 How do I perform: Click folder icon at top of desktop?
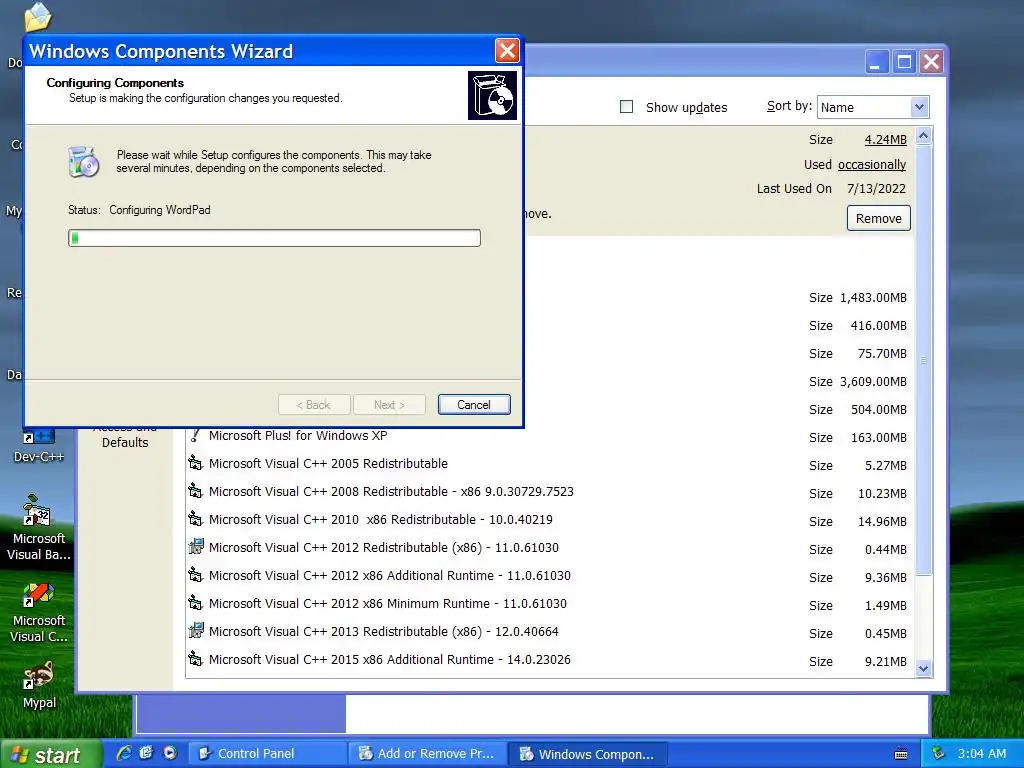point(37,16)
